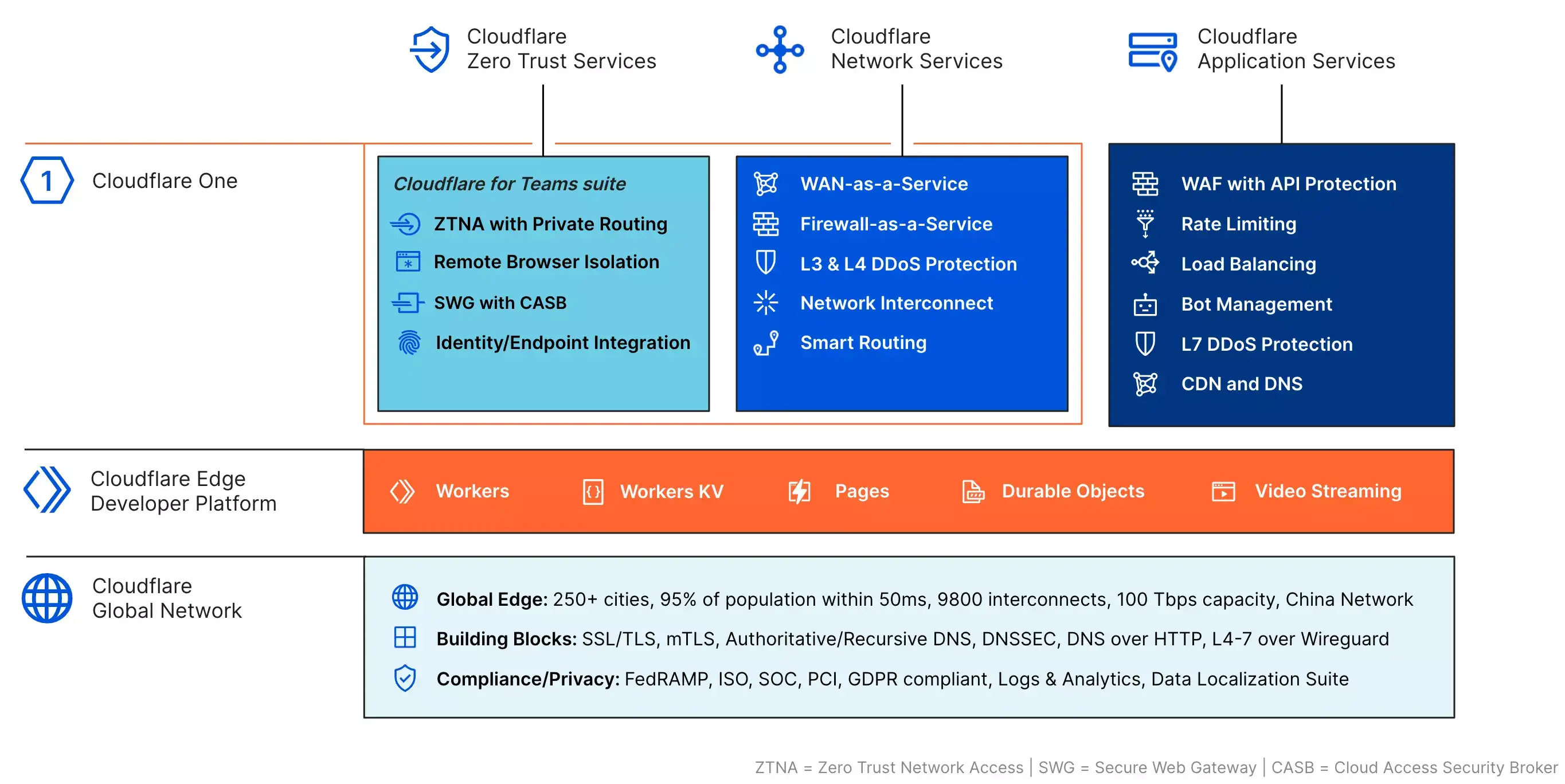Click SWG with CASB text

pyautogui.click(x=500, y=303)
